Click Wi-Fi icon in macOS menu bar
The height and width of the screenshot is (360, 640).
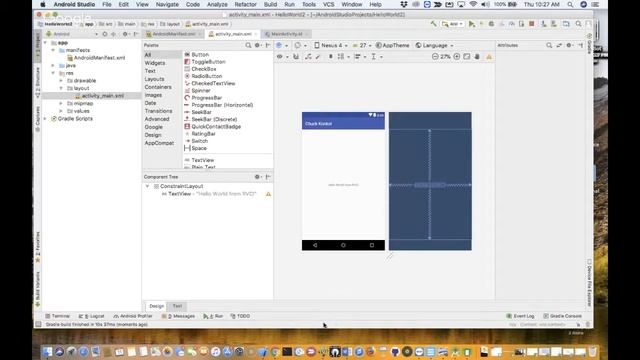tap(473, 4)
